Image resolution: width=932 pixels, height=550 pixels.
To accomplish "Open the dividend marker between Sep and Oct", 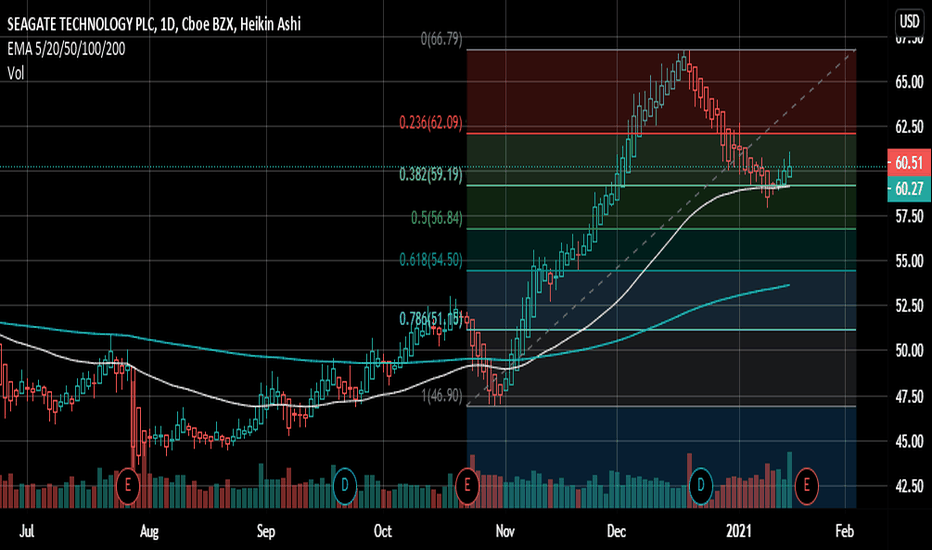I will pyautogui.click(x=344, y=486).
